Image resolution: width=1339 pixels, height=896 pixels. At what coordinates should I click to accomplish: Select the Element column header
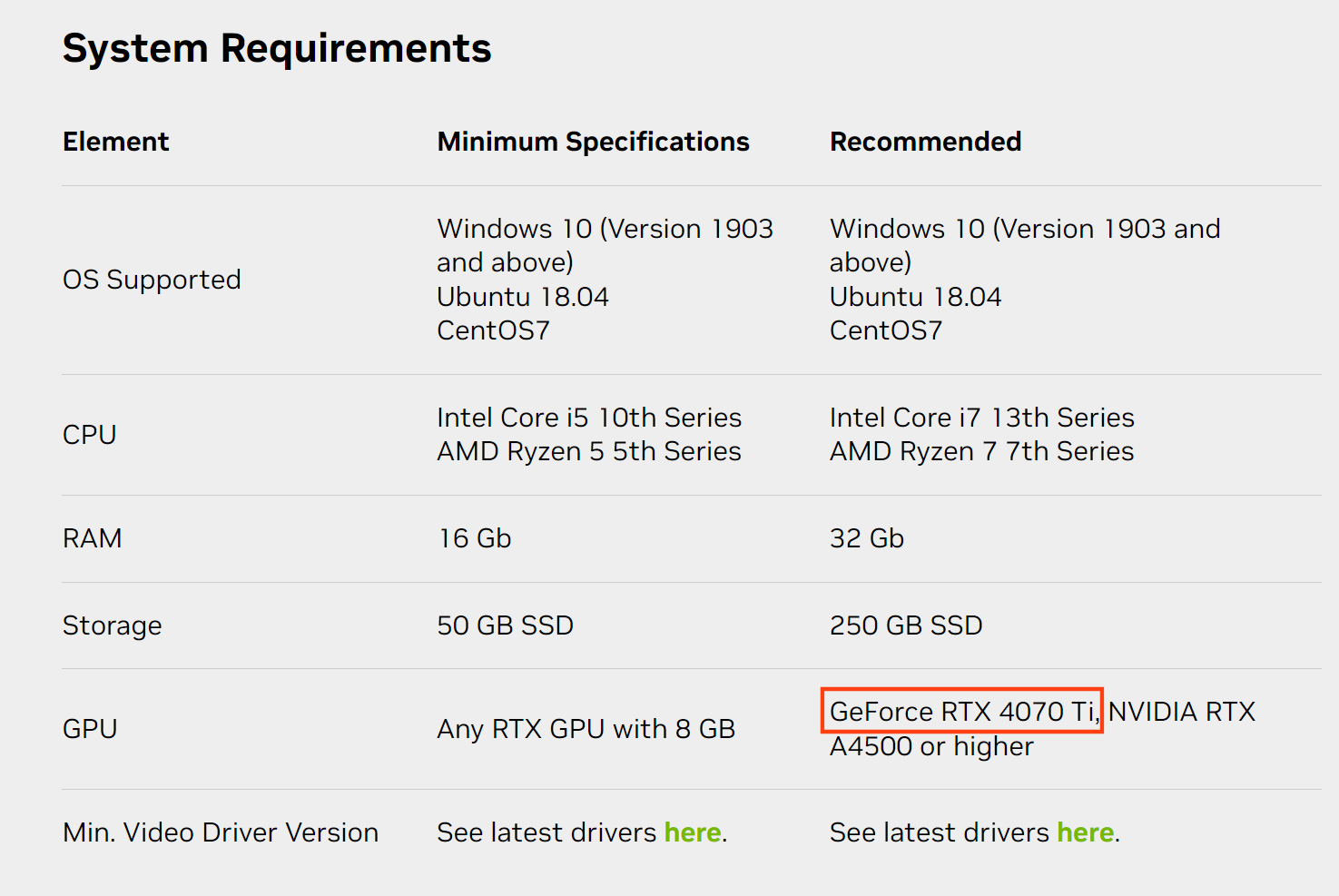pyautogui.click(x=115, y=142)
